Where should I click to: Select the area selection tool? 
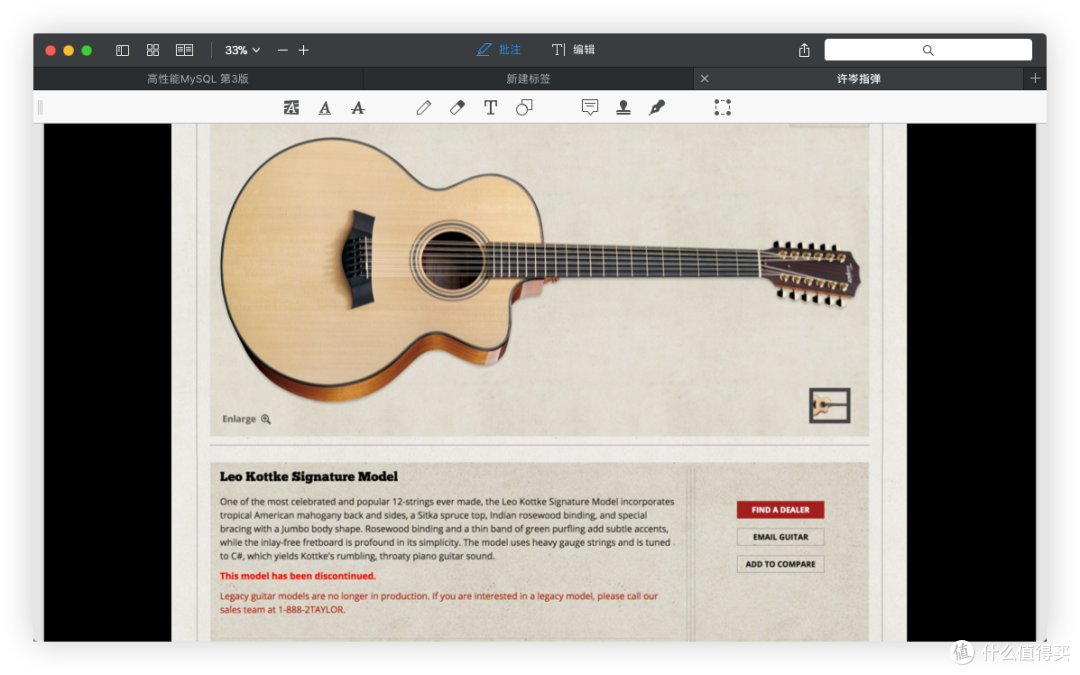(723, 107)
